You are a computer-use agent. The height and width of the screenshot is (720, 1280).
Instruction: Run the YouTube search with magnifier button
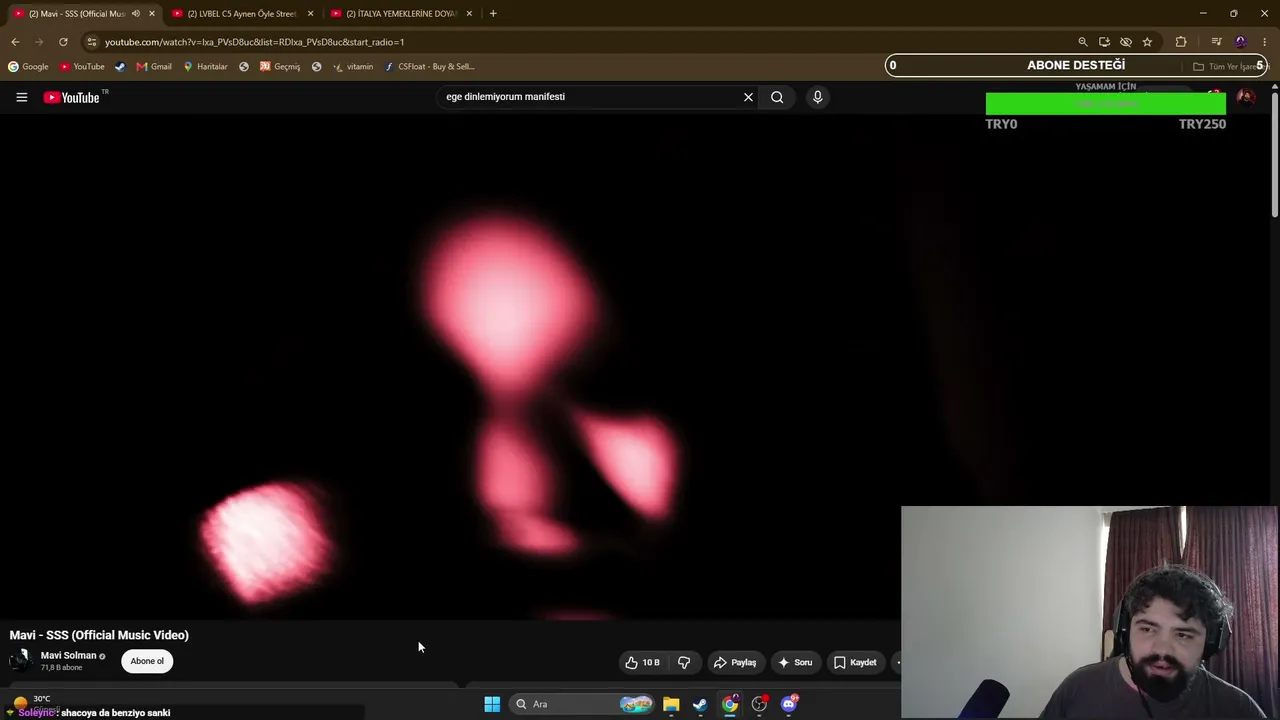[777, 97]
